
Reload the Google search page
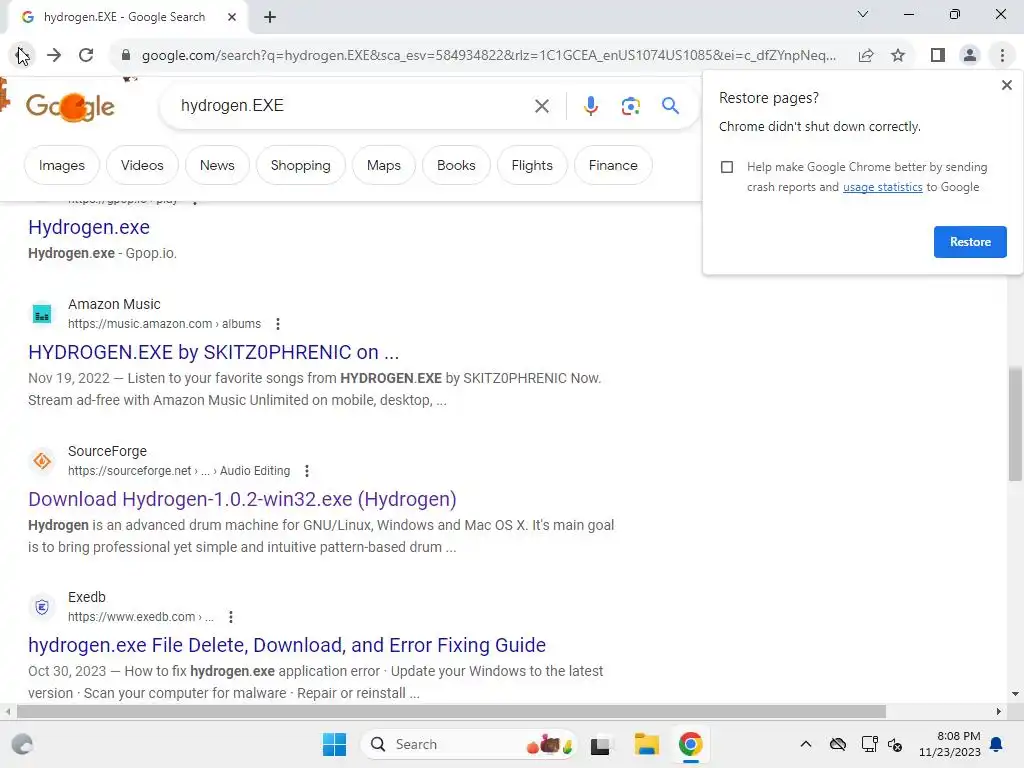[x=86, y=56]
